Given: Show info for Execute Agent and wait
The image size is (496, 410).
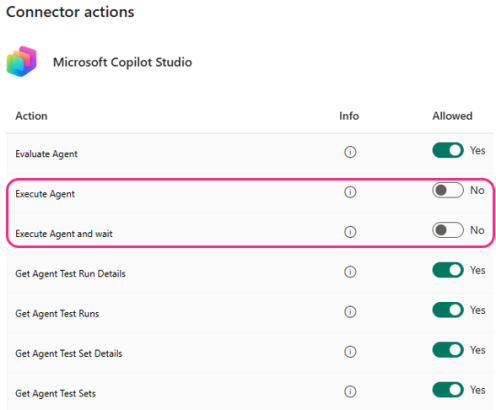Looking at the screenshot, I should coord(350,232).
